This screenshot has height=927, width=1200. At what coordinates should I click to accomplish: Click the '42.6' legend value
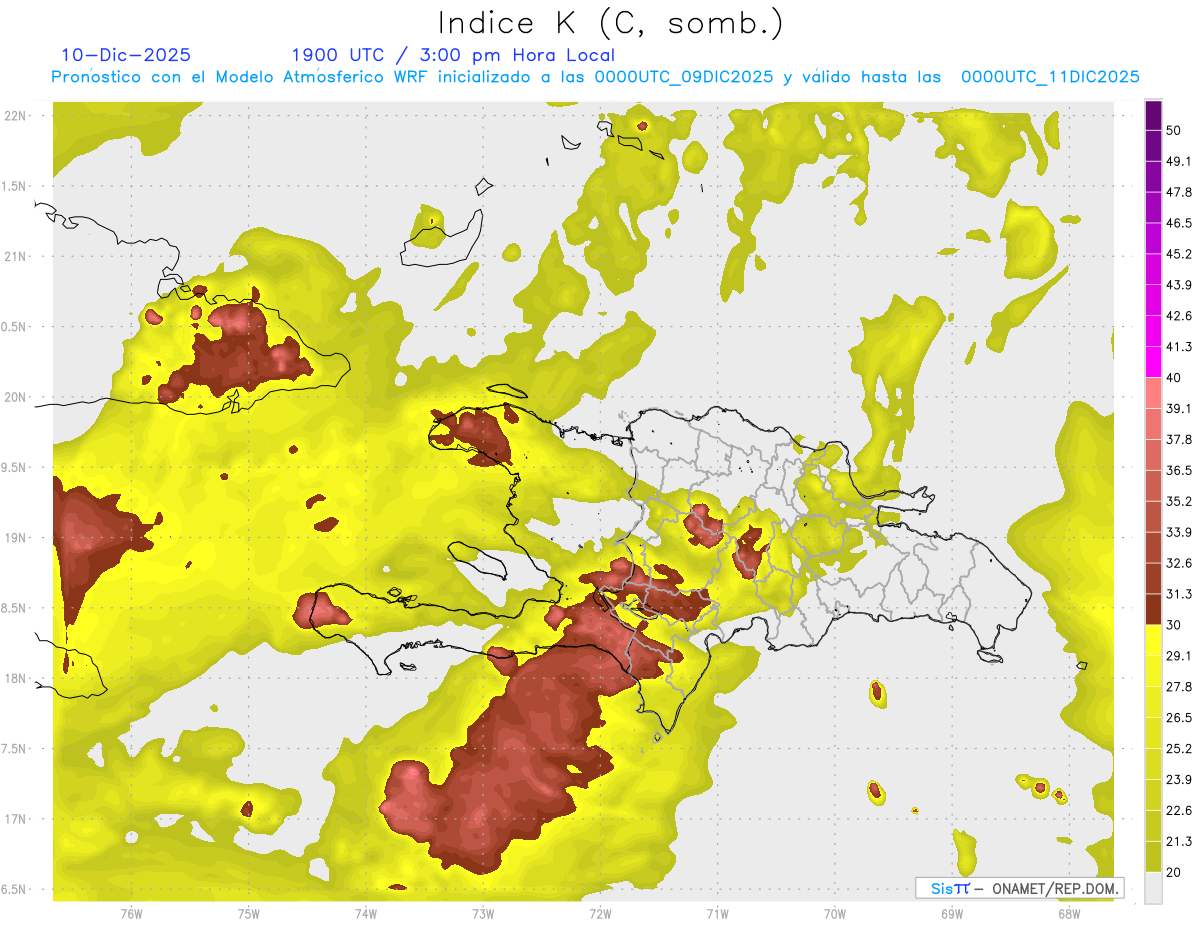click(x=1179, y=316)
